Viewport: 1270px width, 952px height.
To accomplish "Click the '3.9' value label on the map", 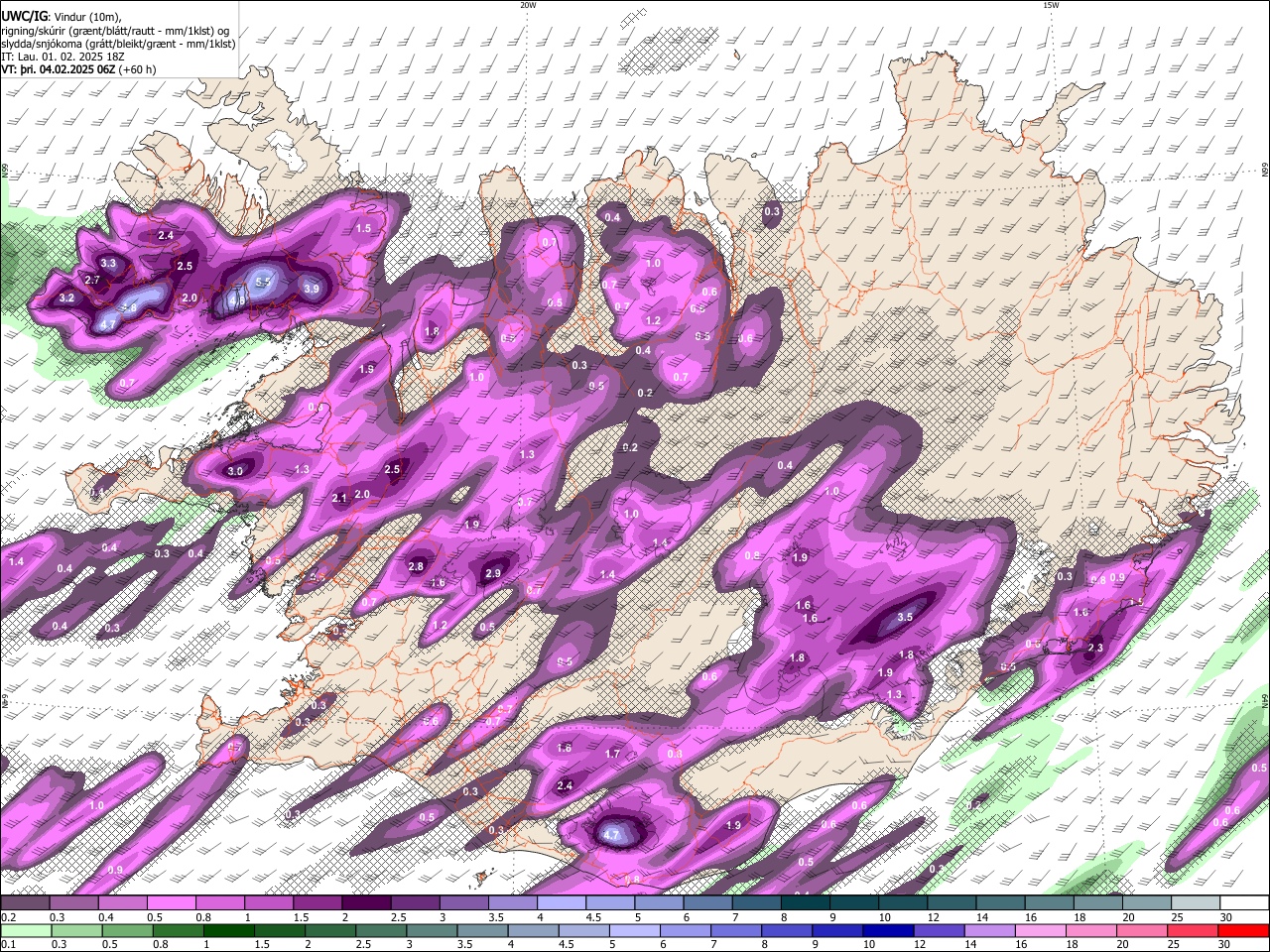I will click(x=312, y=289).
